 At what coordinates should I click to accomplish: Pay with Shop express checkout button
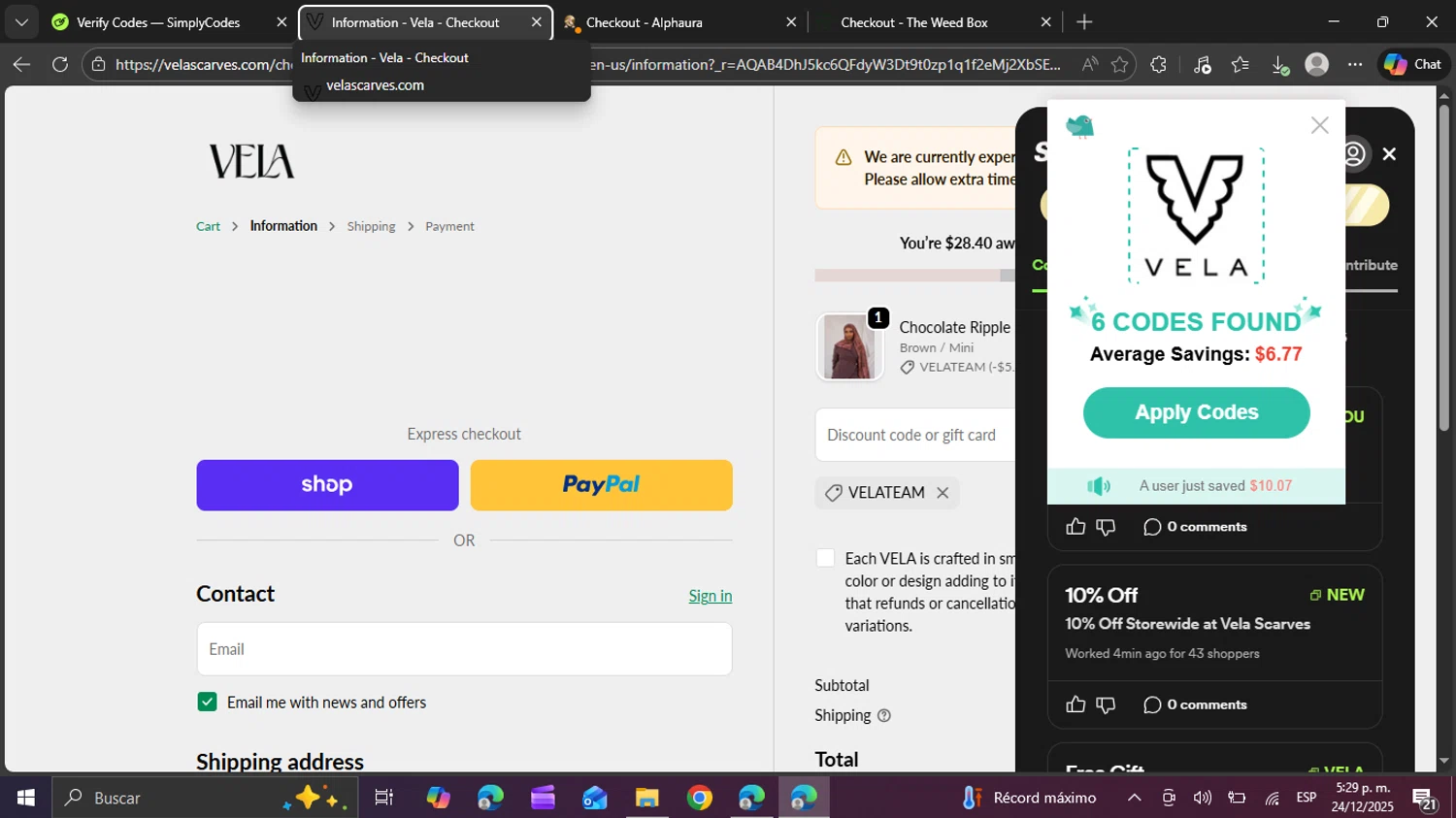point(327,485)
